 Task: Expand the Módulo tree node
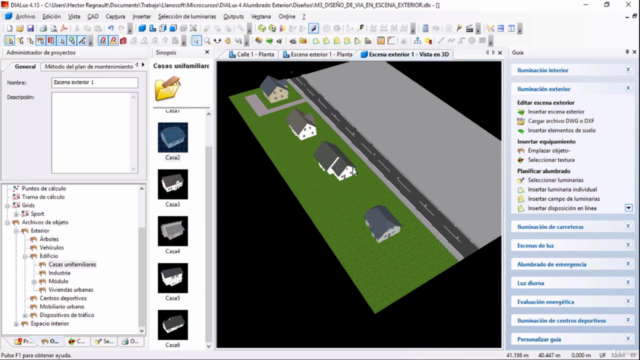34,282
